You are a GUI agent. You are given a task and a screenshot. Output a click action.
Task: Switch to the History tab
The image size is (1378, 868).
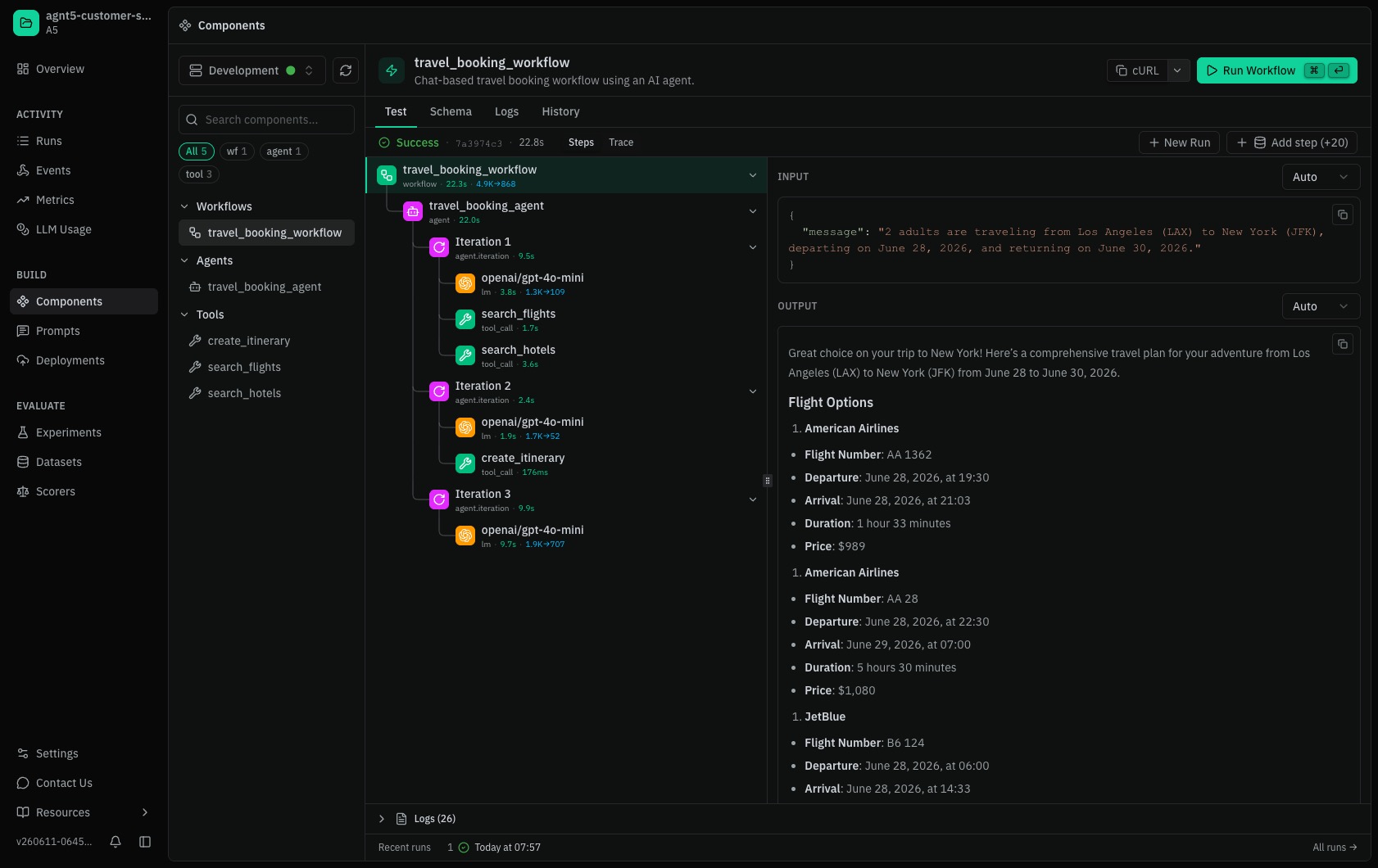tap(560, 111)
